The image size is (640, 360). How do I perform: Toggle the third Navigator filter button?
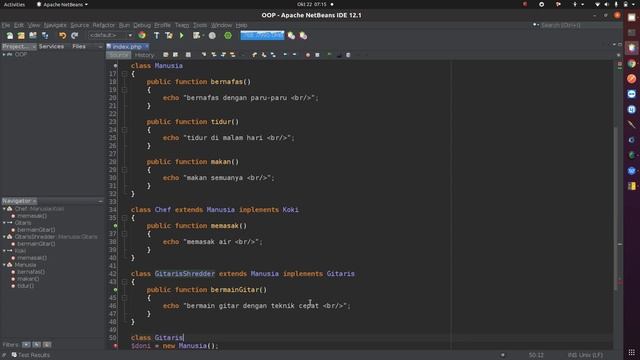tap(47, 345)
